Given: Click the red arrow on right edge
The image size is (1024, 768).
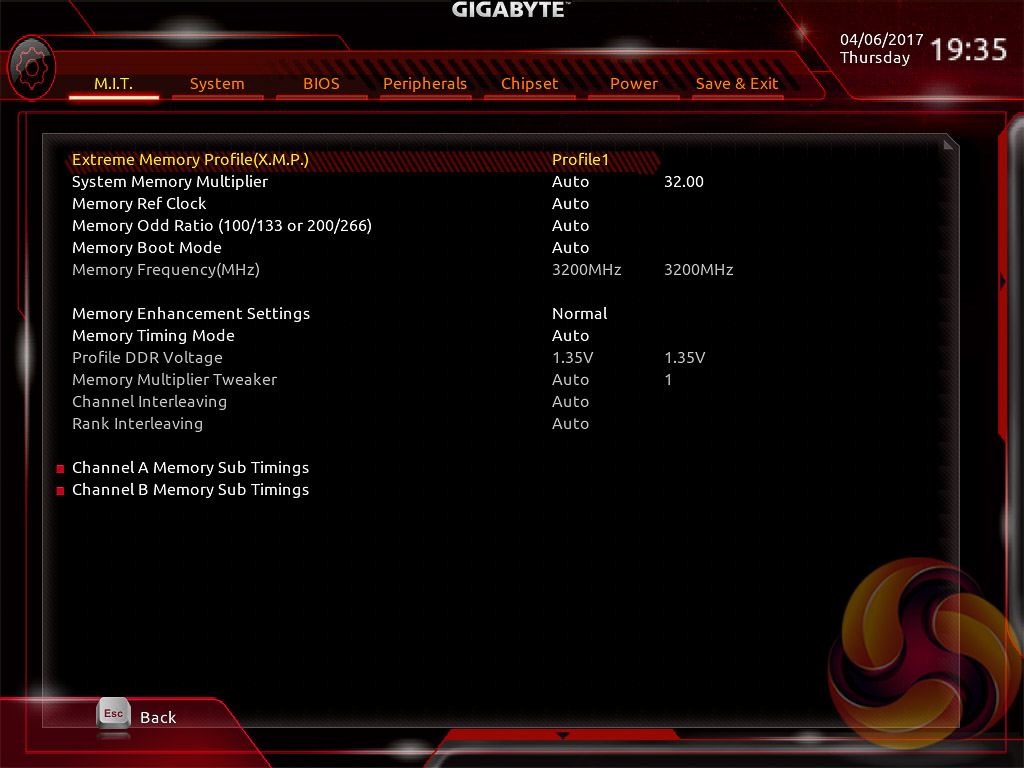Looking at the screenshot, I should pyautogui.click(x=1003, y=281).
